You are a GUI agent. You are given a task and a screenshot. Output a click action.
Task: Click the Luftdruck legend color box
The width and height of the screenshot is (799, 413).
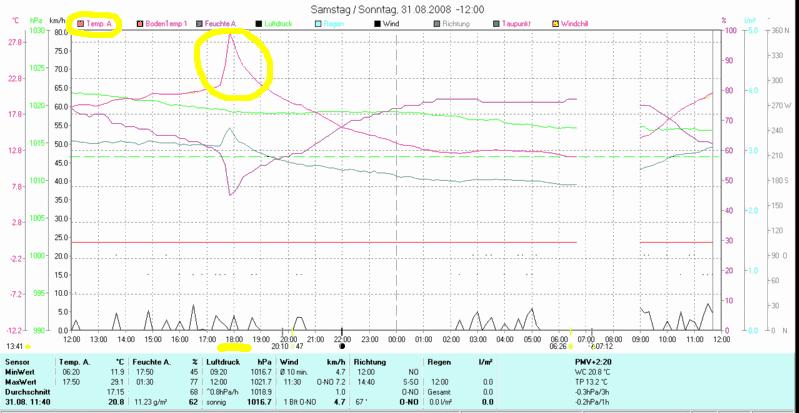pyautogui.click(x=260, y=22)
